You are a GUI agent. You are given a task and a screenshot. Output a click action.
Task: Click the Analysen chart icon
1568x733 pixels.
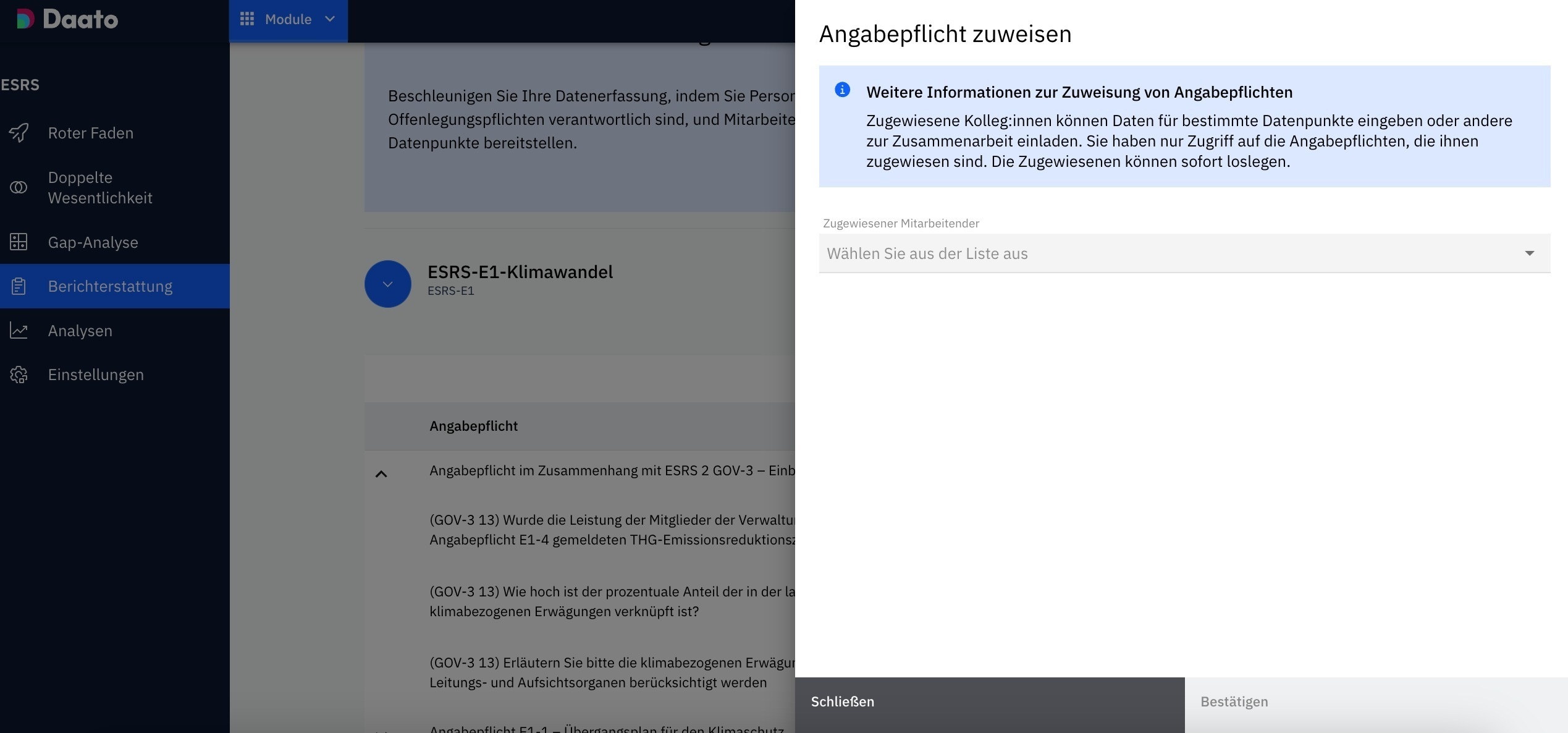coord(19,331)
